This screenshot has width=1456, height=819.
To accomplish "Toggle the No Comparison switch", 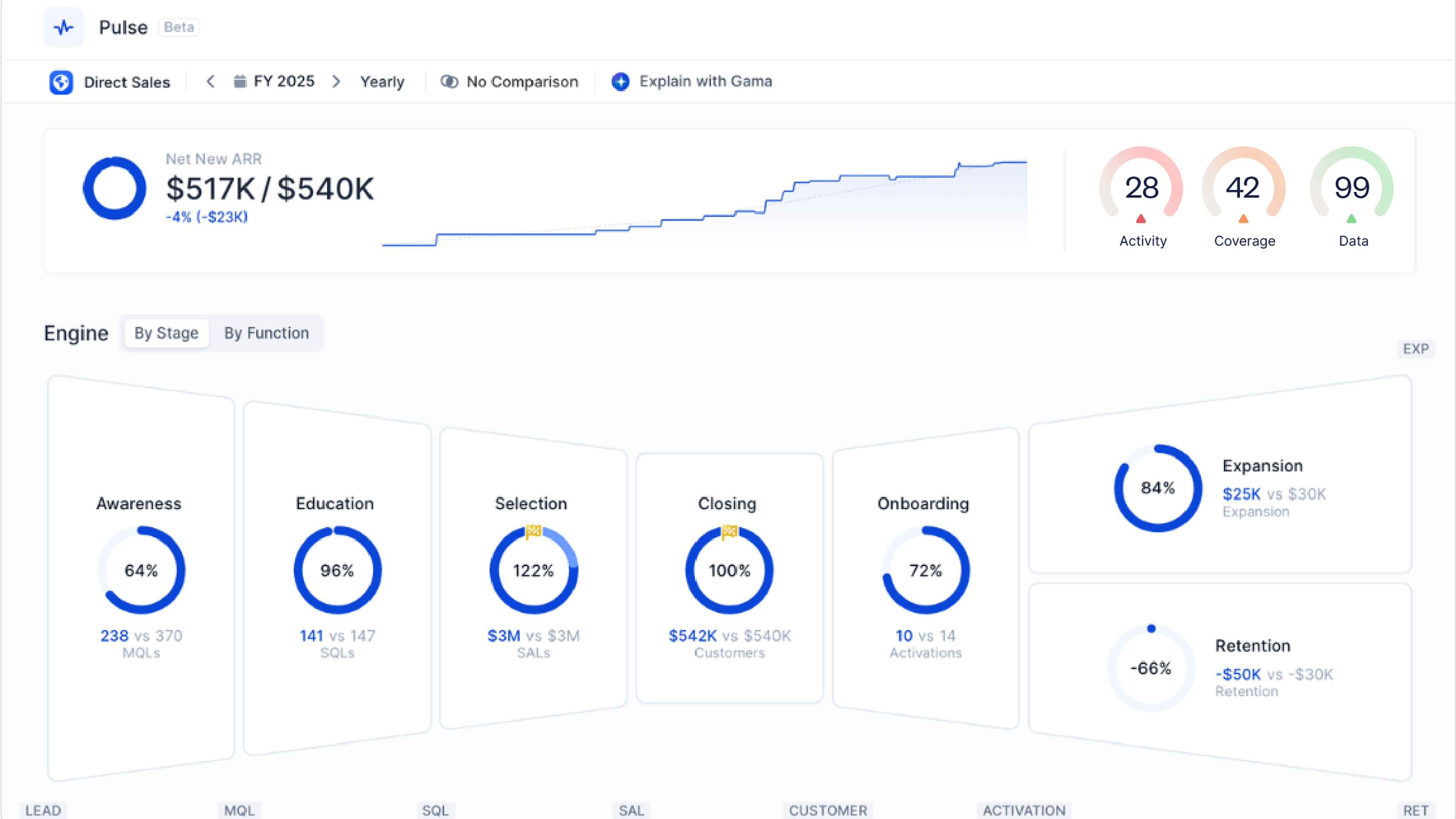I will 449,81.
